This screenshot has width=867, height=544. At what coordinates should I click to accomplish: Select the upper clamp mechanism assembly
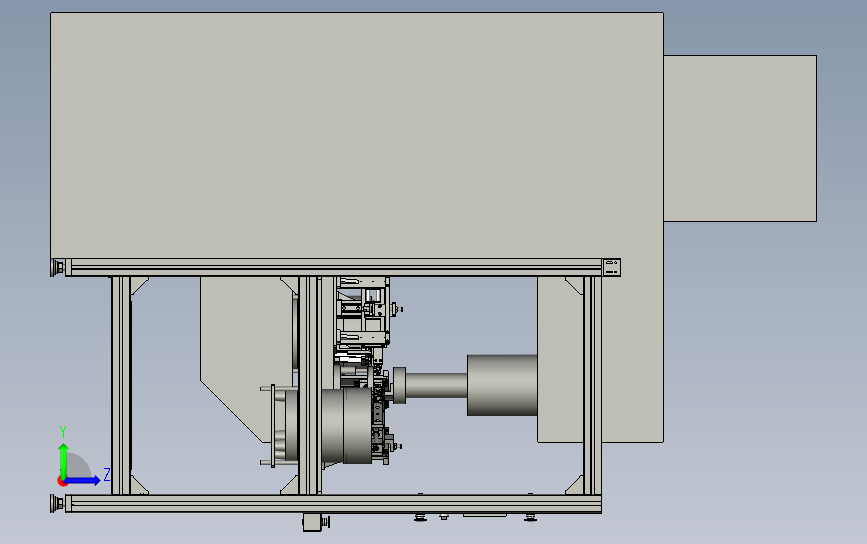coord(365,312)
